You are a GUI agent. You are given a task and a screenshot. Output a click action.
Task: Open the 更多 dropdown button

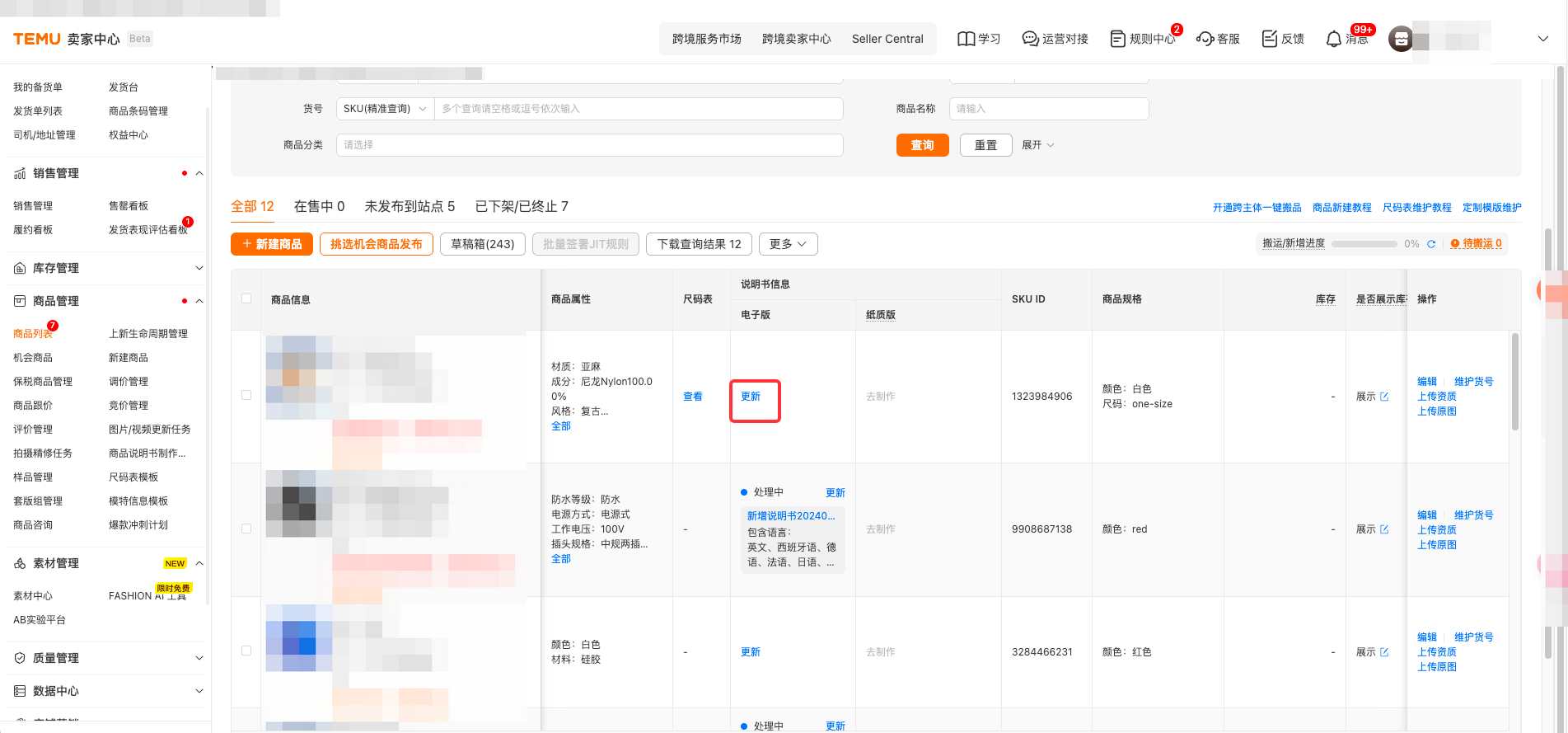pos(788,244)
